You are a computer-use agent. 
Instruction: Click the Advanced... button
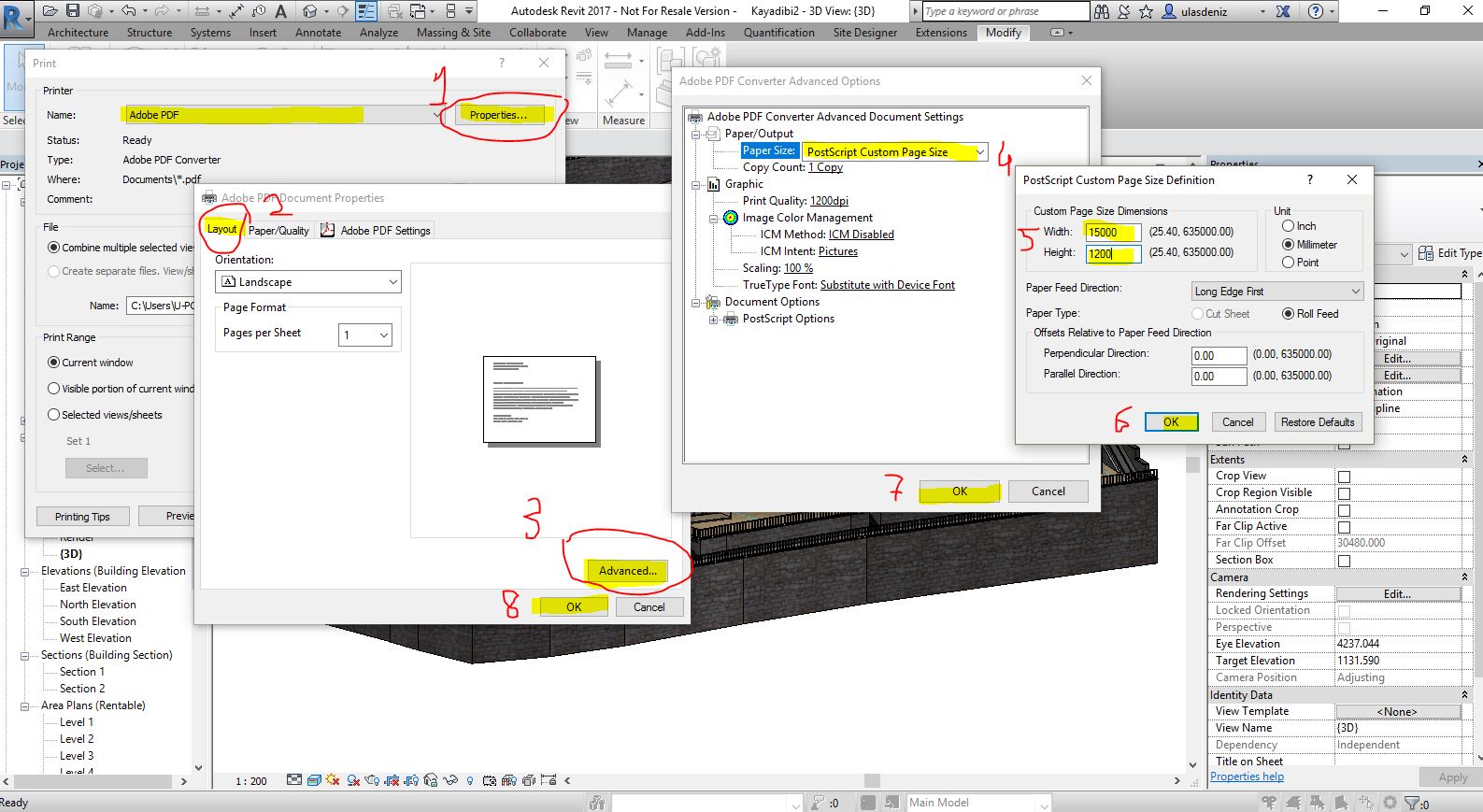coord(627,571)
